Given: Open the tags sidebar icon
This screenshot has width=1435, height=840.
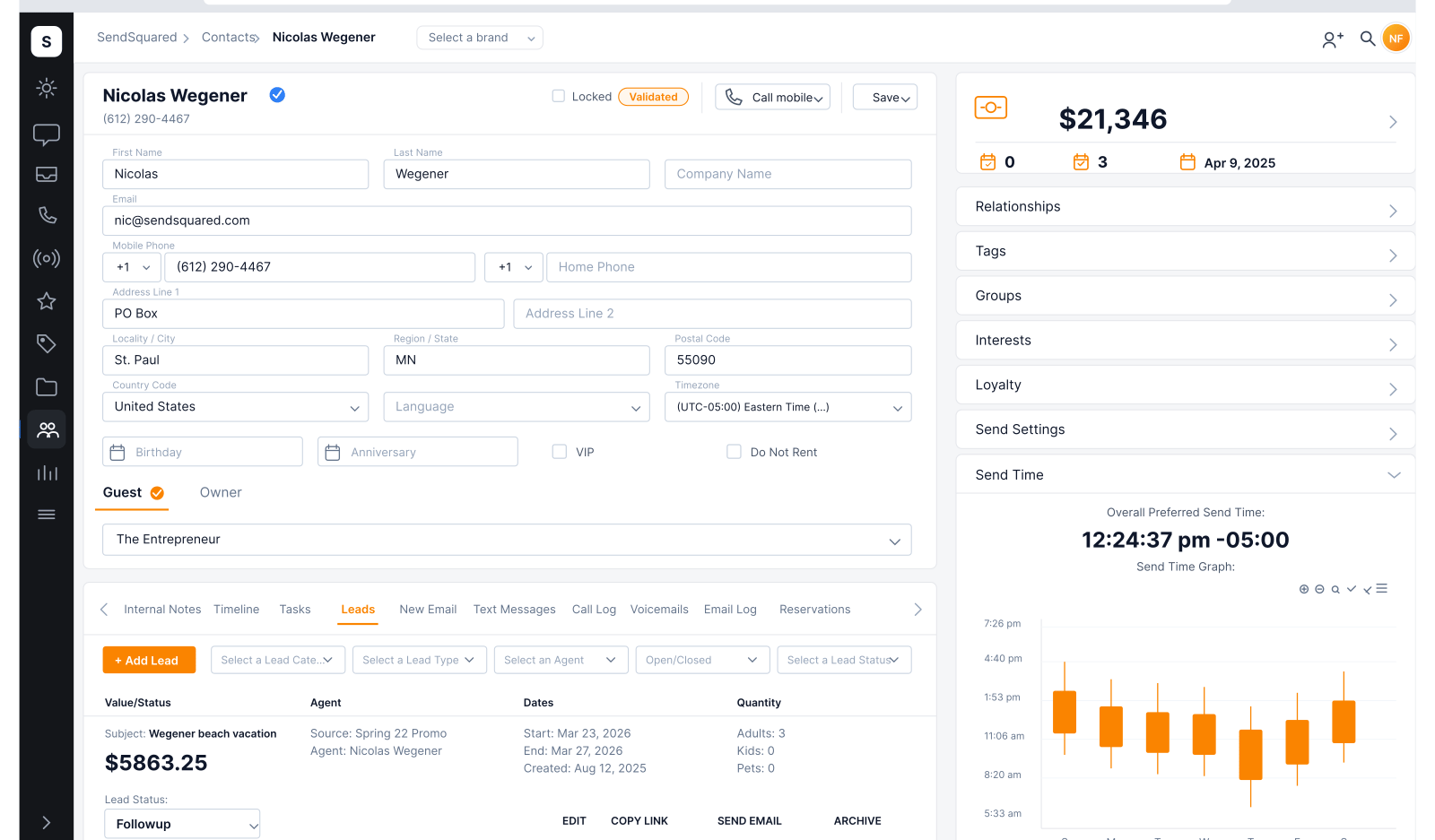Looking at the screenshot, I should (47, 343).
